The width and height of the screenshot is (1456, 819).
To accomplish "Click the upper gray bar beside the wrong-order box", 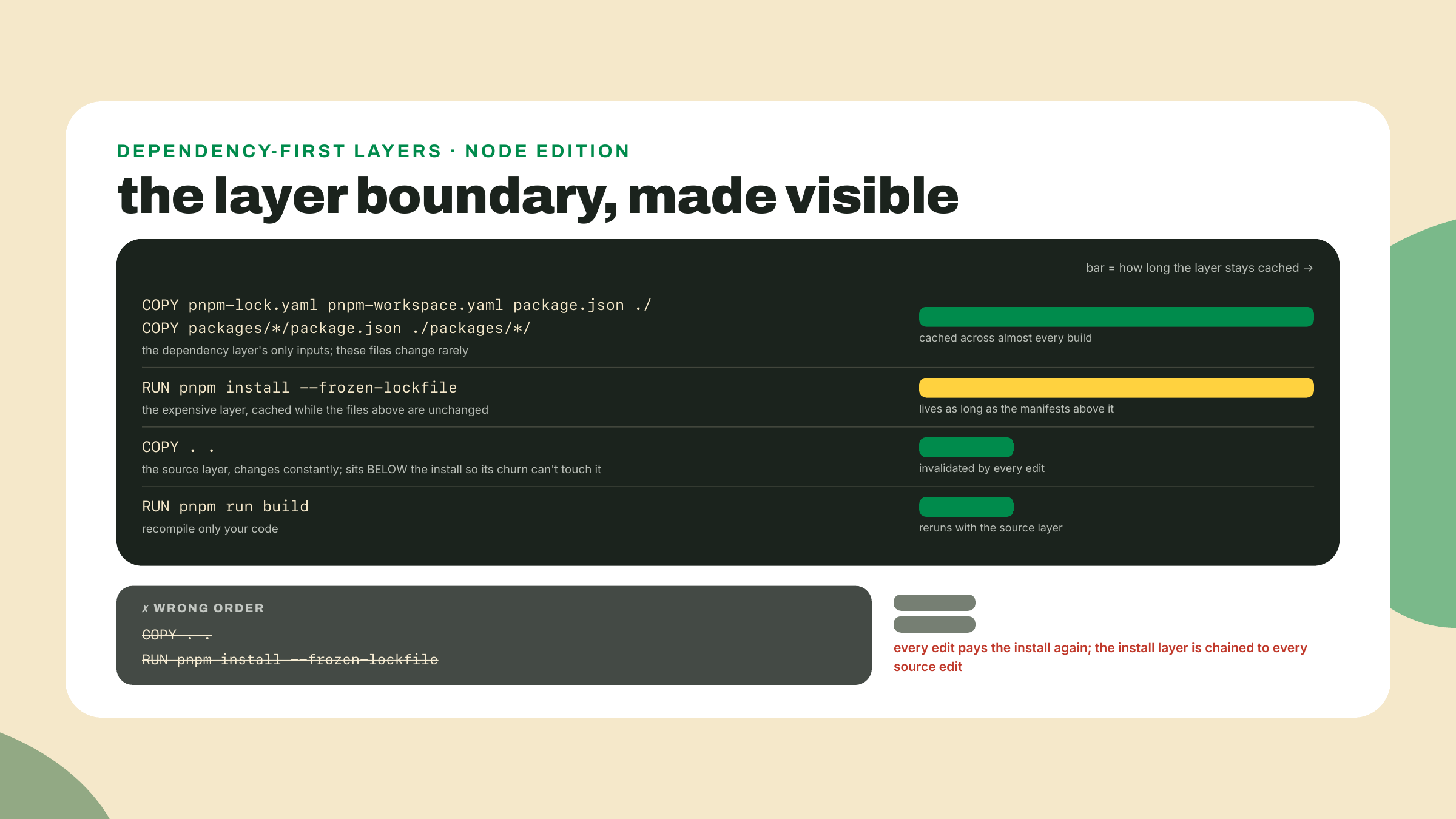I will [x=934, y=602].
